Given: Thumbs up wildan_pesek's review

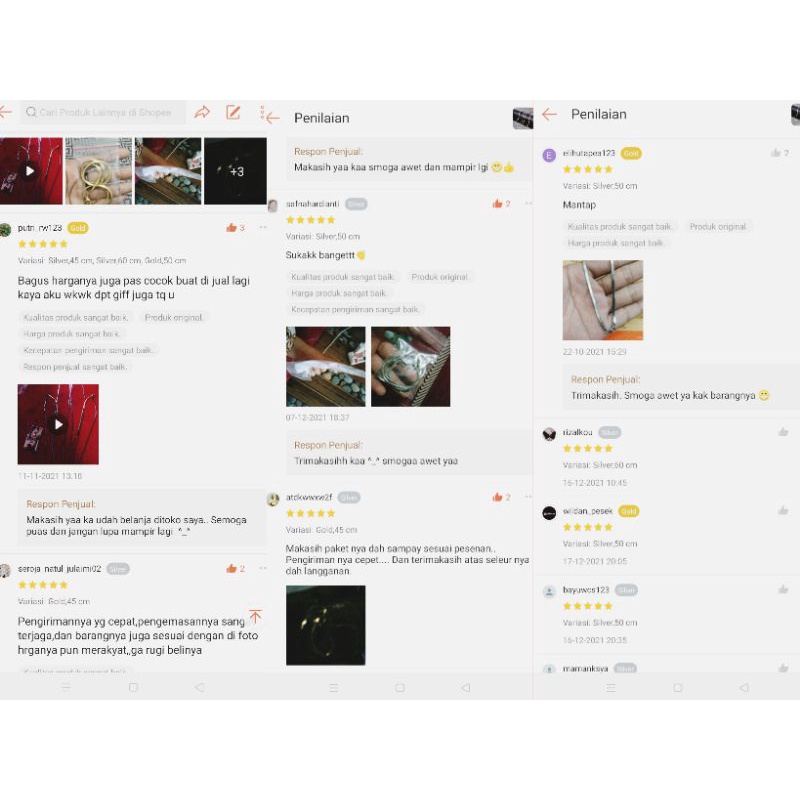Looking at the screenshot, I should (x=783, y=511).
